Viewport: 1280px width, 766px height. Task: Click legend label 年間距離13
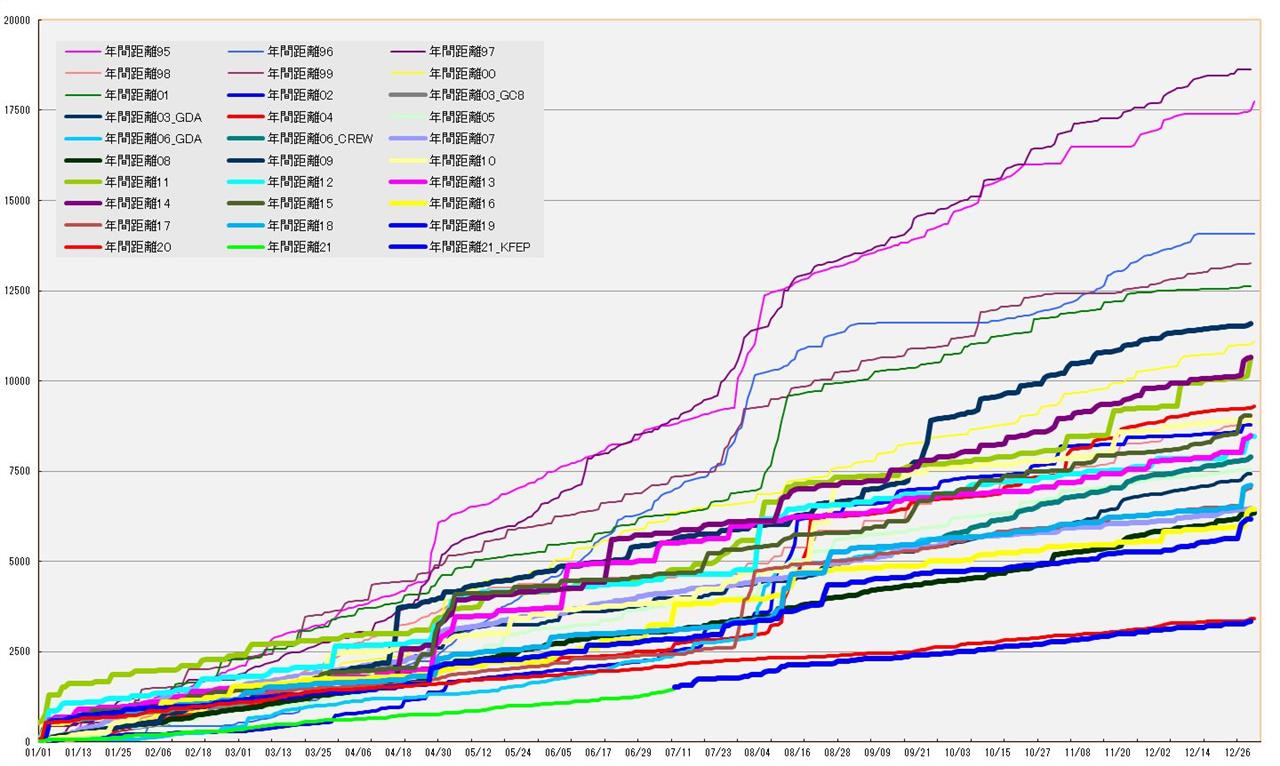[462, 182]
